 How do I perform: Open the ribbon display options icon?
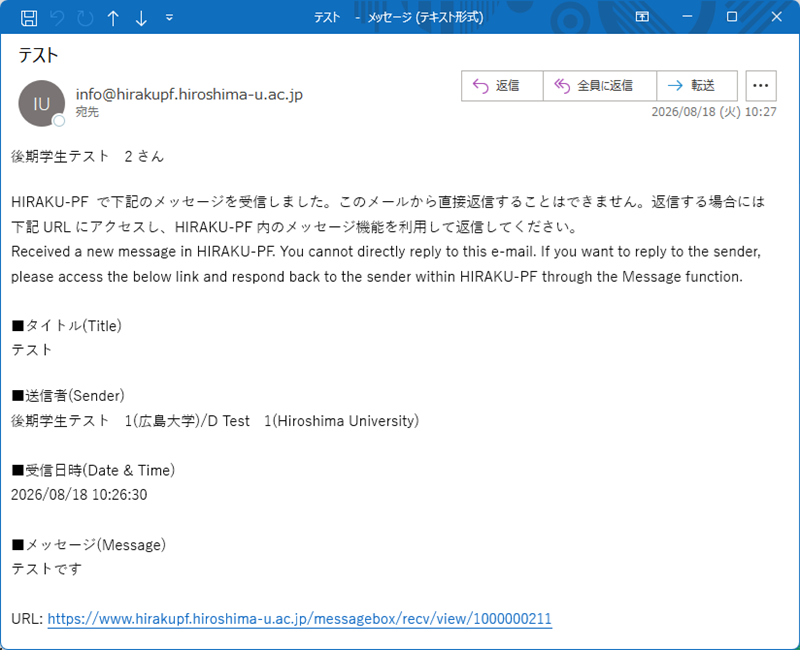(x=642, y=17)
